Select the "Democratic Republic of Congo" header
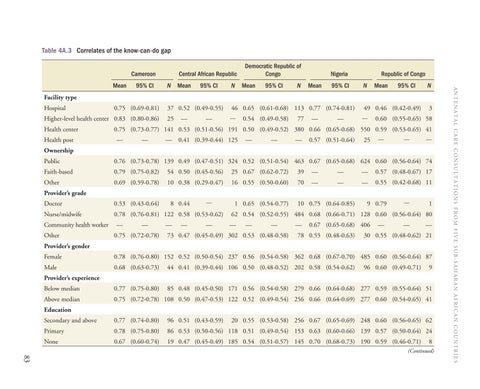 (x=273, y=70)
